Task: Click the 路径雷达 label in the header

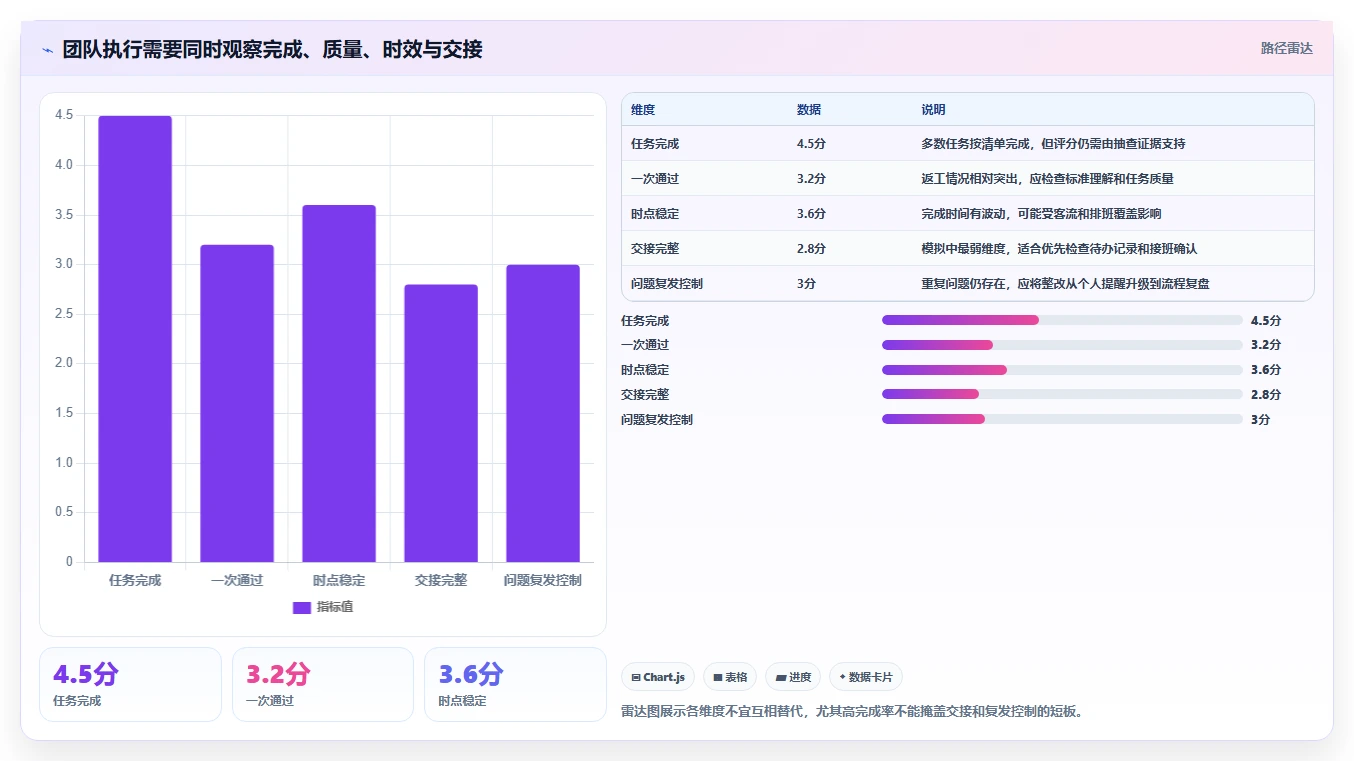Action: [x=1286, y=48]
